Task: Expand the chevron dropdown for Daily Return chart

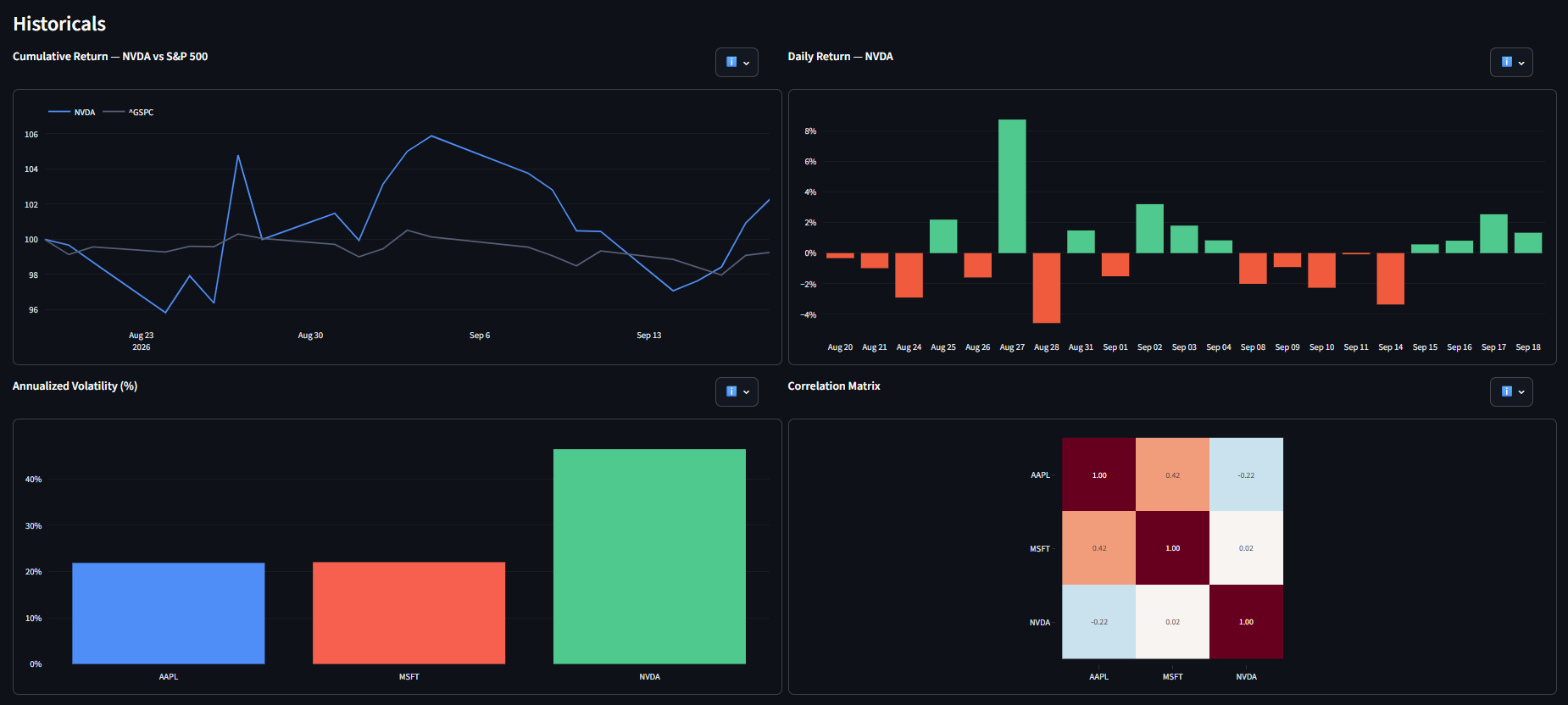Action: click(x=1521, y=63)
